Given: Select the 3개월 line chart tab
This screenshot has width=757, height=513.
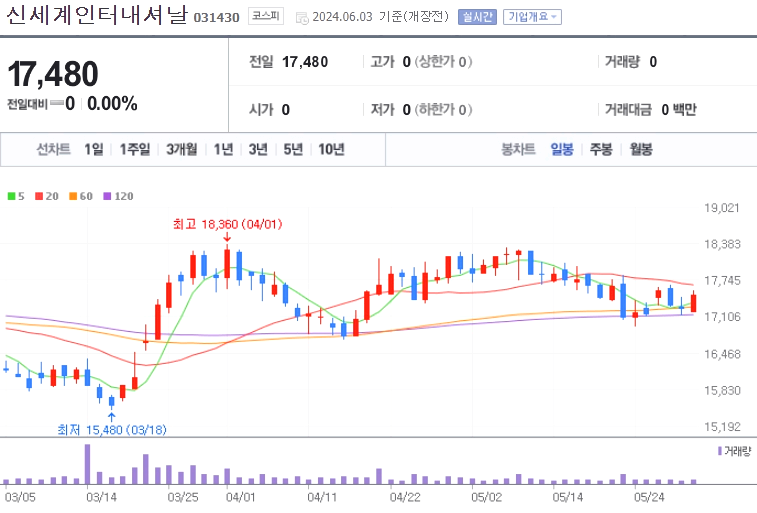Looking at the screenshot, I should (x=182, y=150).
